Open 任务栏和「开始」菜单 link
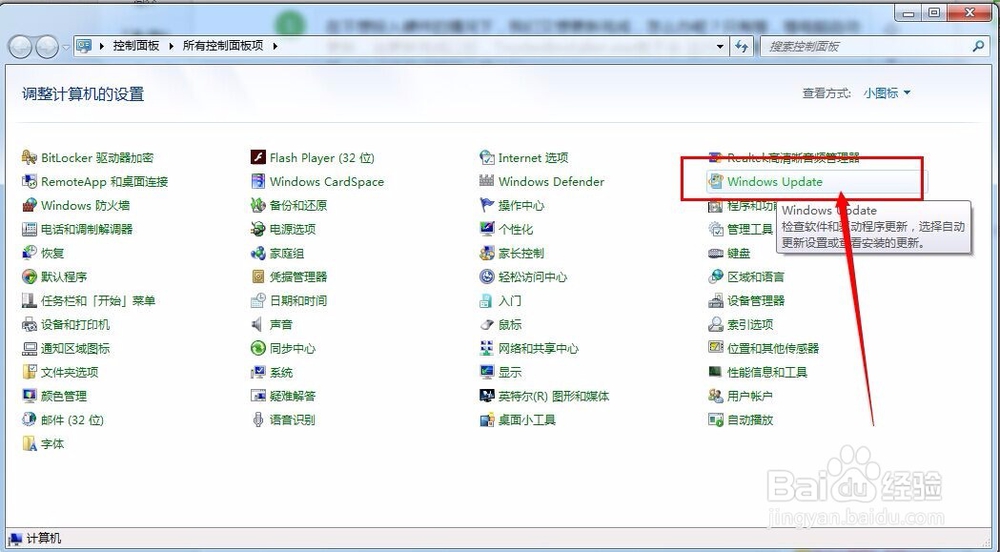This screenshot has height=552, width=1000. coord(98,301)
